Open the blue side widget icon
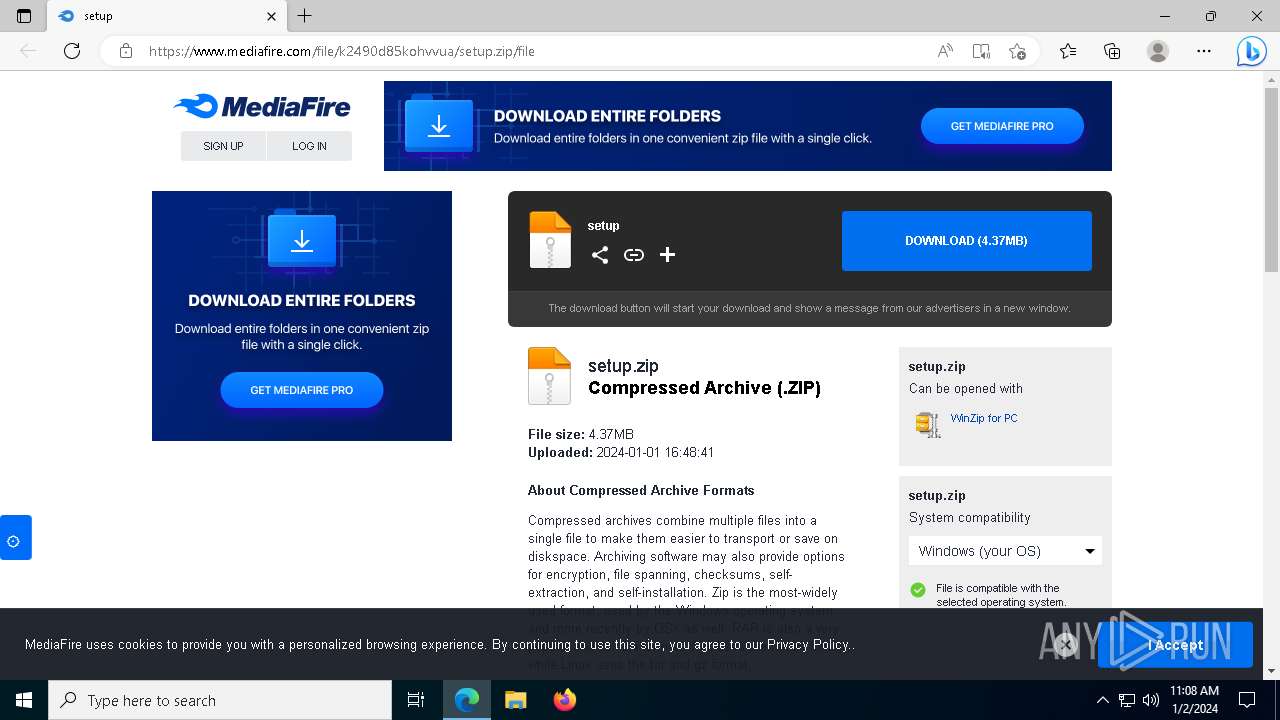Image resolution: width=1280 pixels, height=720 pixels. [15, 538]
